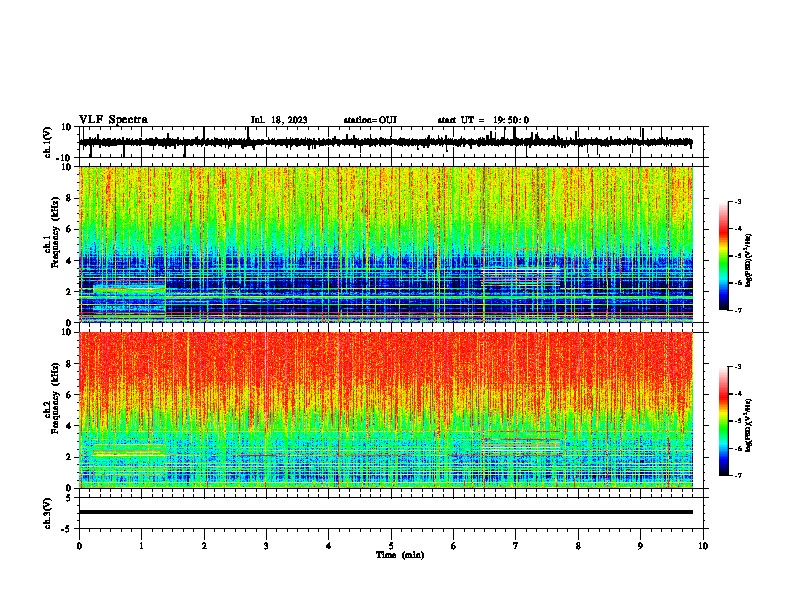Screen dimensions: 792x612
Task: Click the "station=OUI" header text
Action: click(x=370, y=120)
